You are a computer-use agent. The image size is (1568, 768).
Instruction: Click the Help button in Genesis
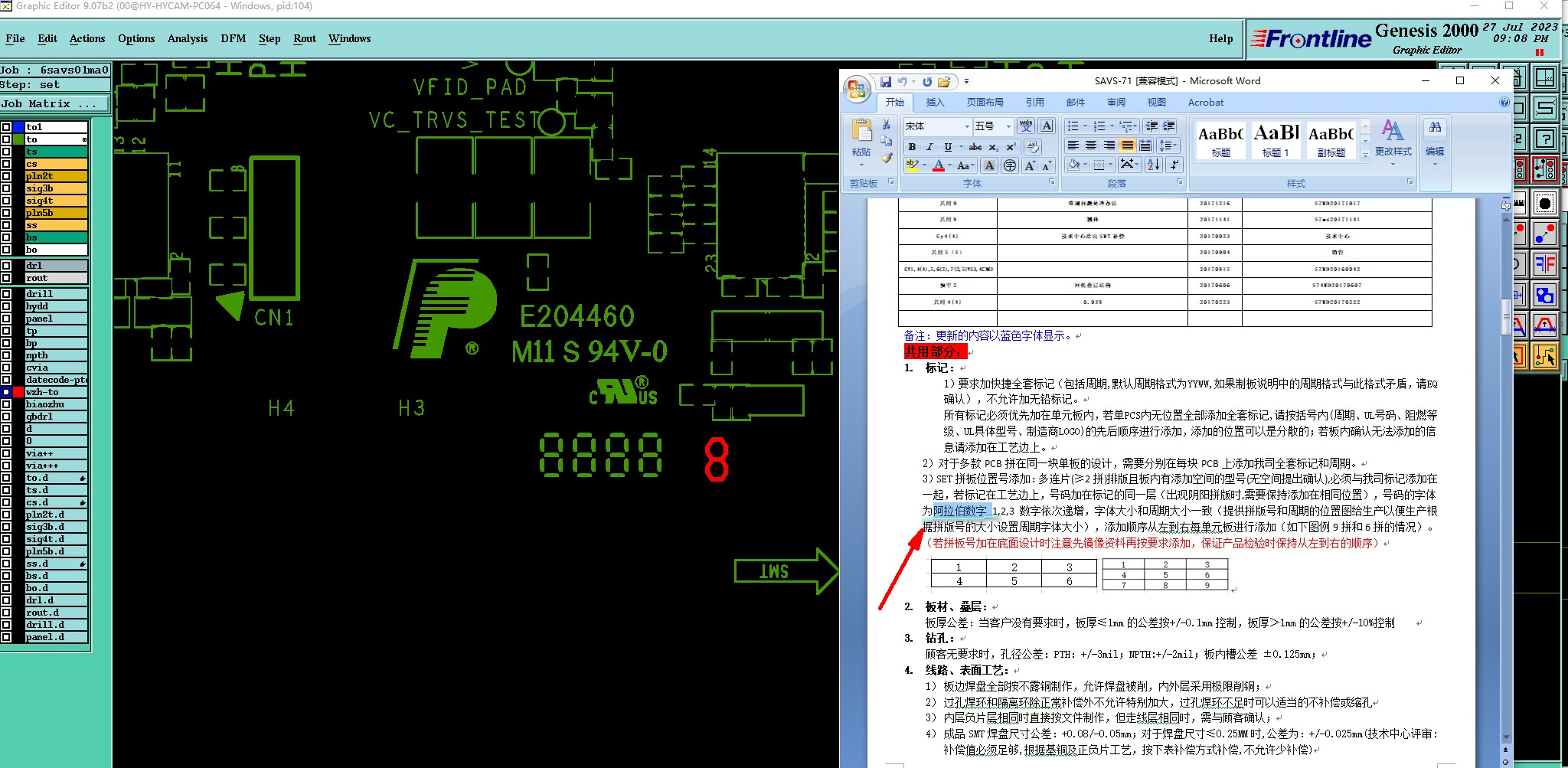coord(1220,38)
